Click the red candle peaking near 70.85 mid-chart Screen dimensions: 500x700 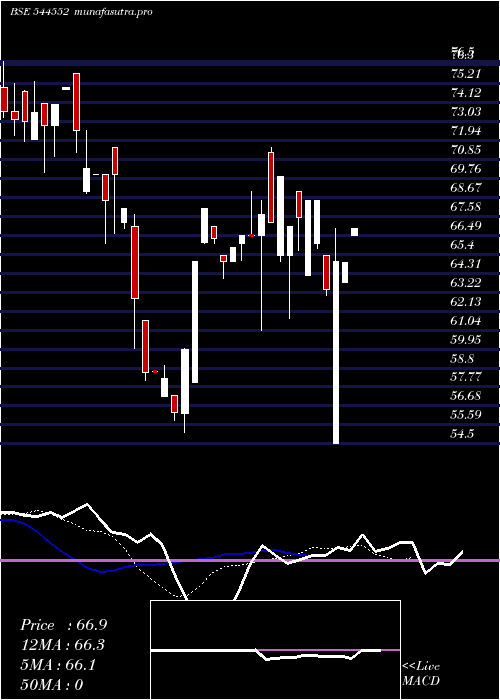pos(271,187)
